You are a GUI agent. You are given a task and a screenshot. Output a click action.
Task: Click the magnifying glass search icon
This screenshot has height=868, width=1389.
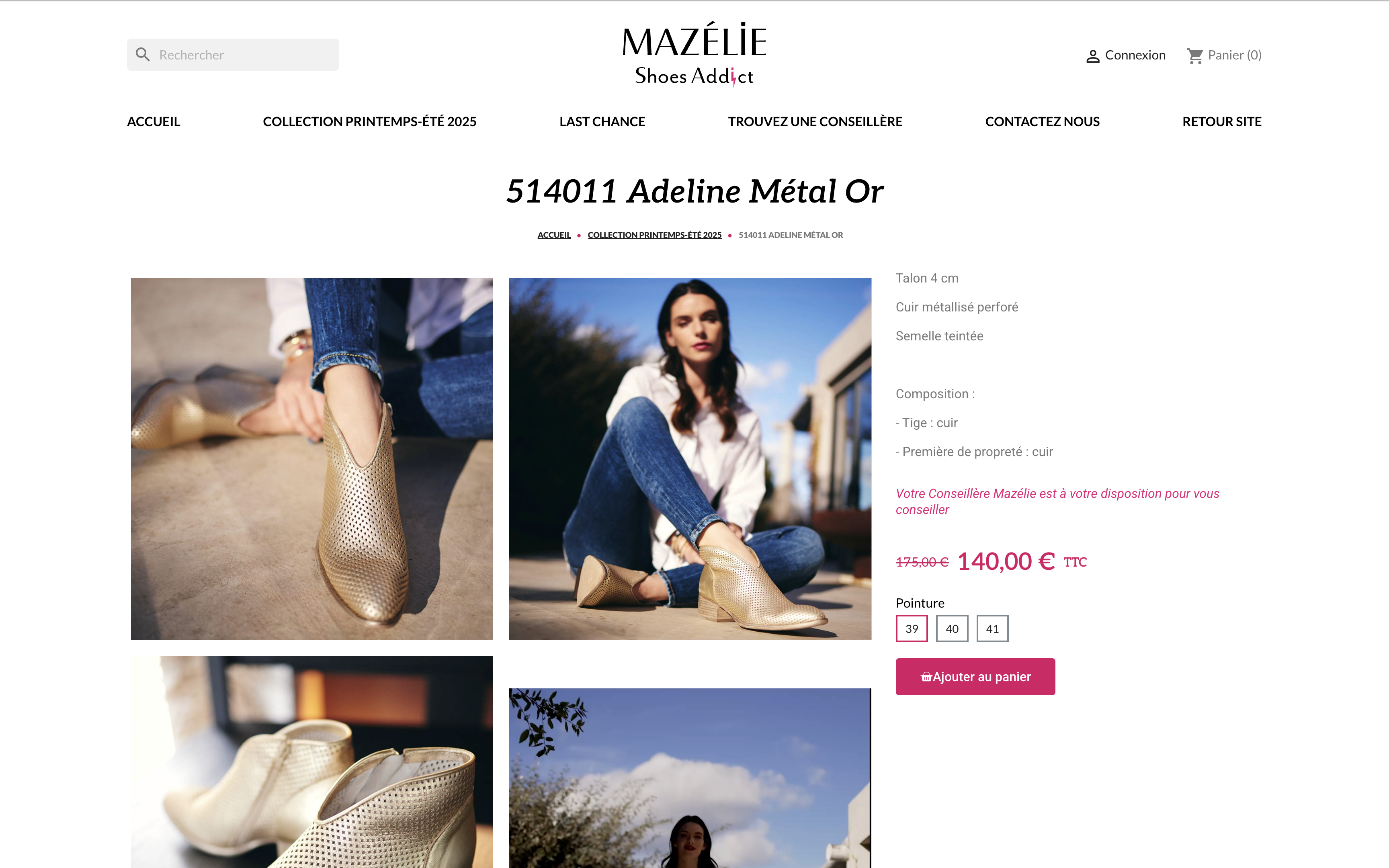click(142, 55)
